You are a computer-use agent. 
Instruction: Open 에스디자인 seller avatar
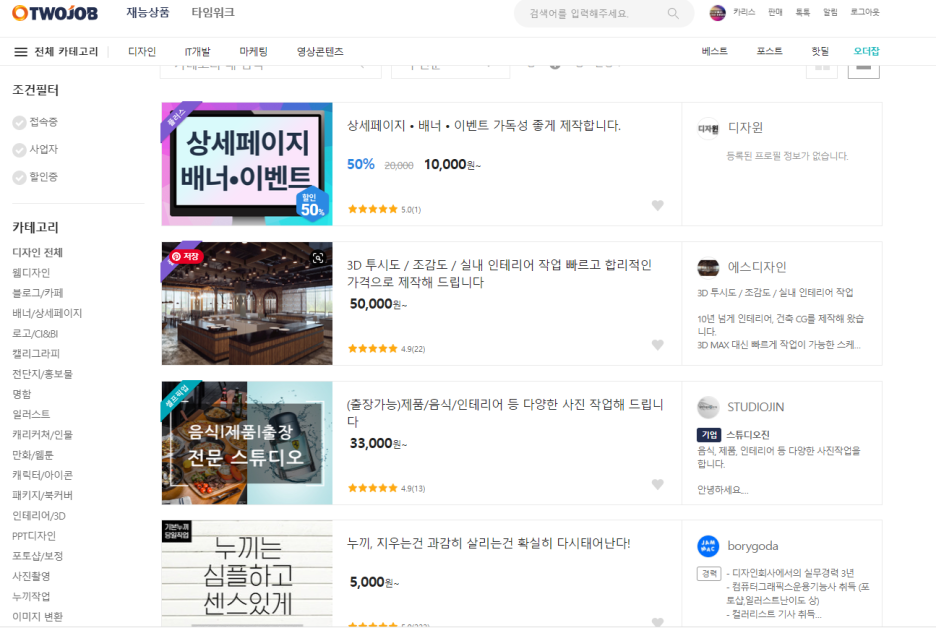click(708, 267)
